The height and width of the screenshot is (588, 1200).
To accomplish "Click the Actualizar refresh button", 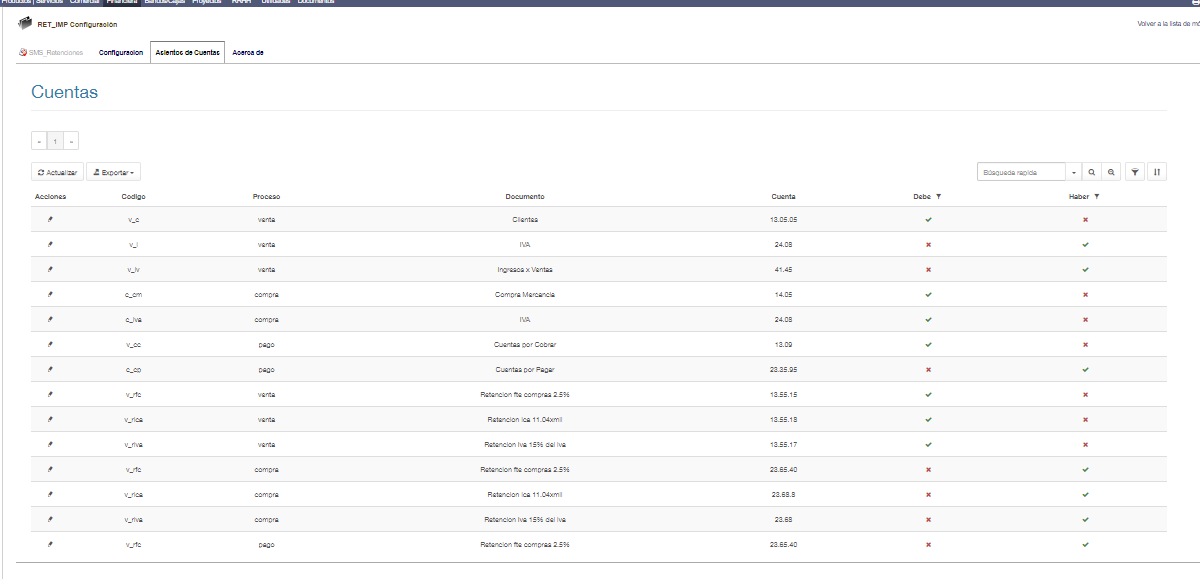I will (57, 172).
